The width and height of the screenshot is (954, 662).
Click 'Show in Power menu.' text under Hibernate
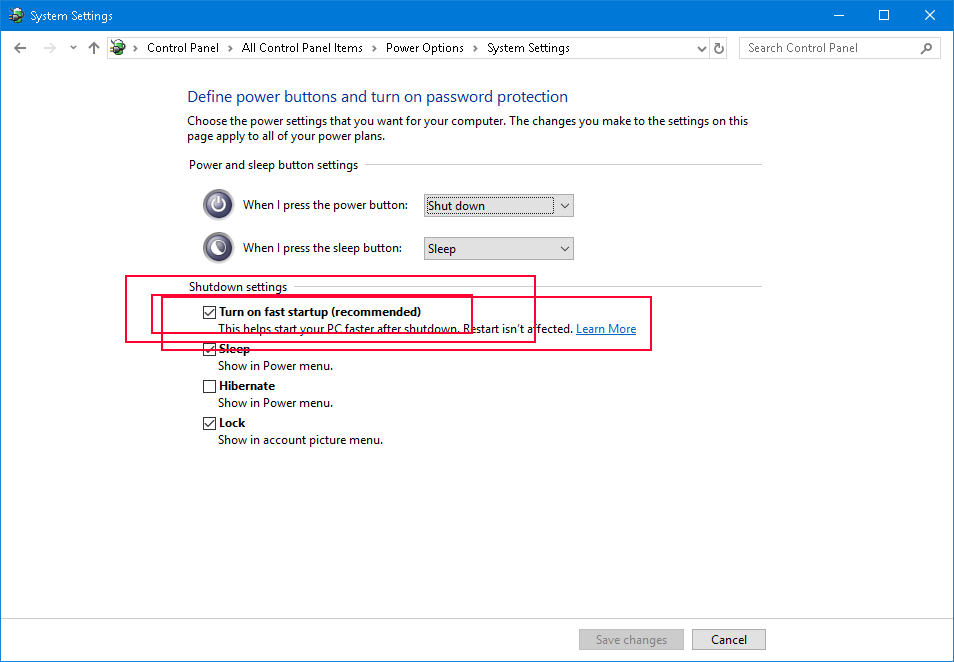(276, 403)
